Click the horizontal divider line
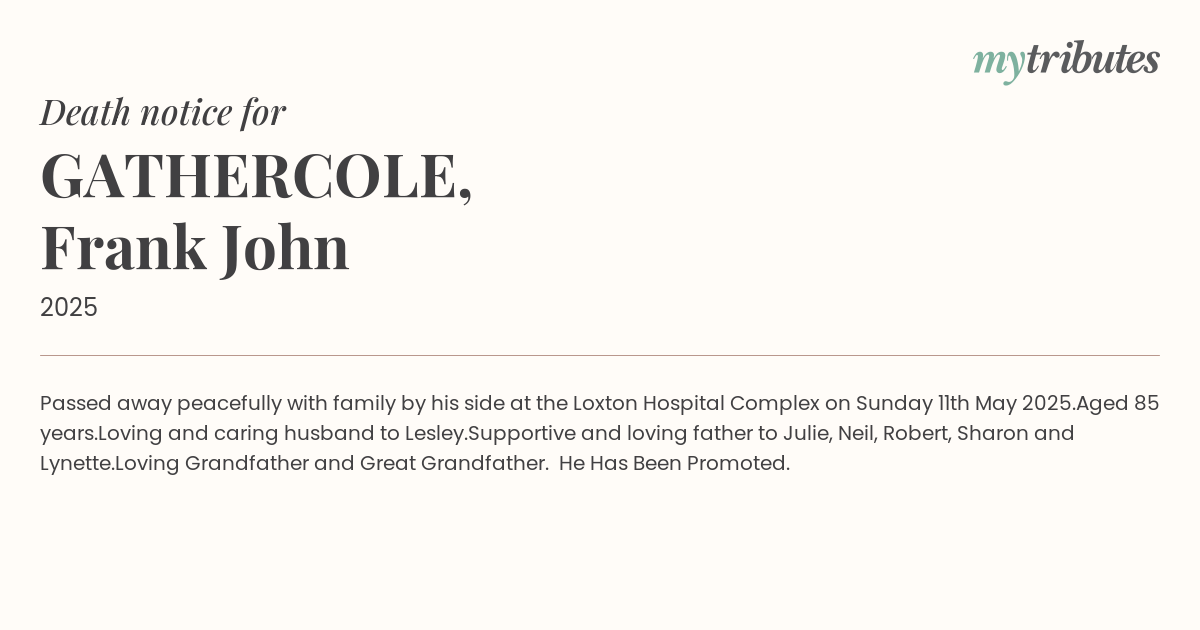The image size is (1200, 630). click(x=600, y=355)
